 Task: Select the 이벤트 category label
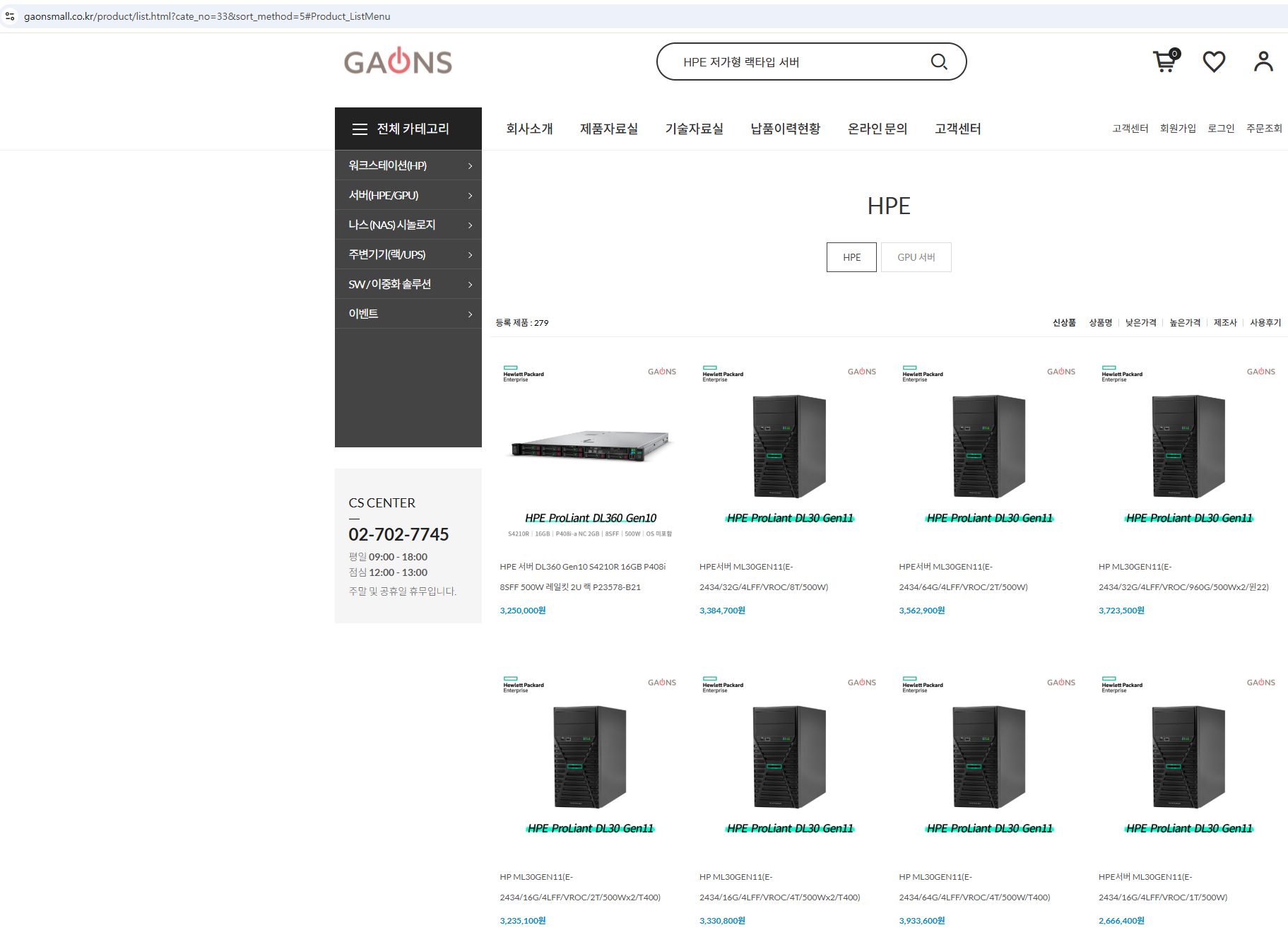point(363,314)
